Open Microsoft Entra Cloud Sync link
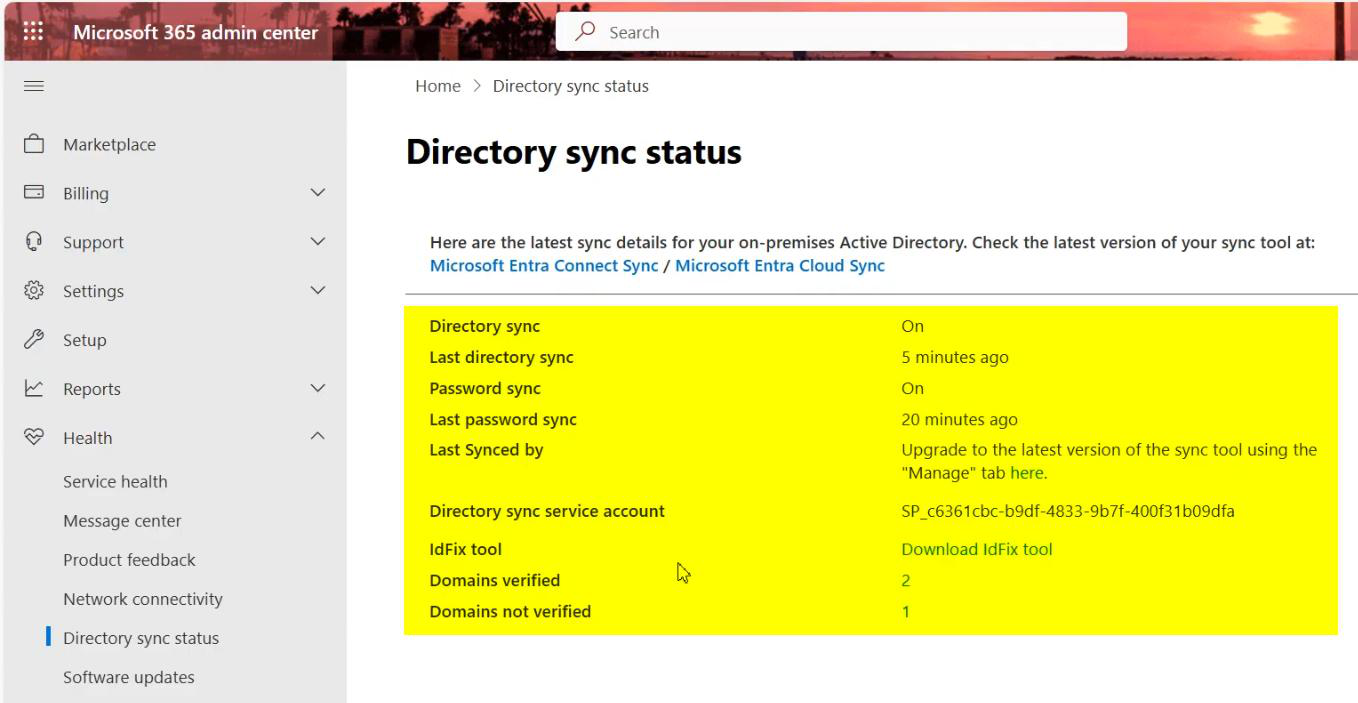1358x703 pixels. click(x=780, y=266)
